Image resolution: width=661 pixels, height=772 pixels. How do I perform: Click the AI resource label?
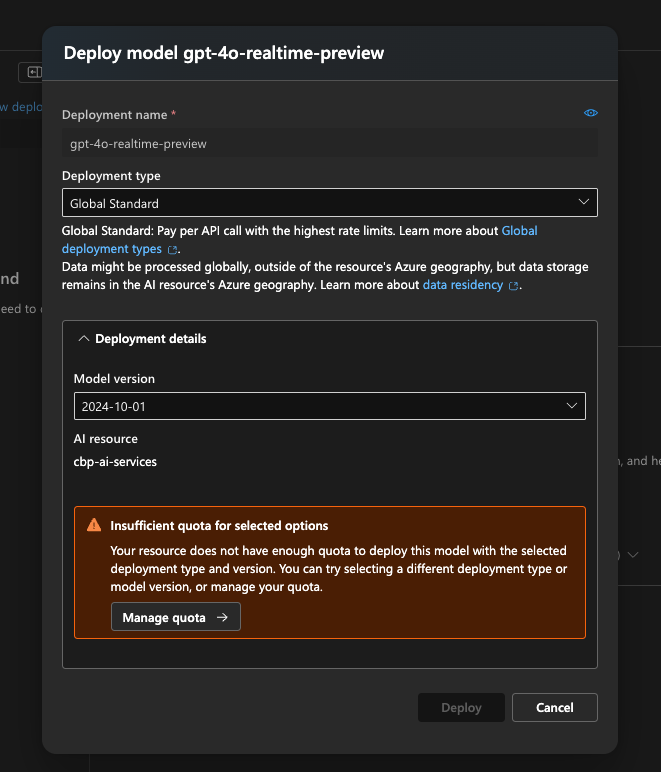click(x=106, y=439)
